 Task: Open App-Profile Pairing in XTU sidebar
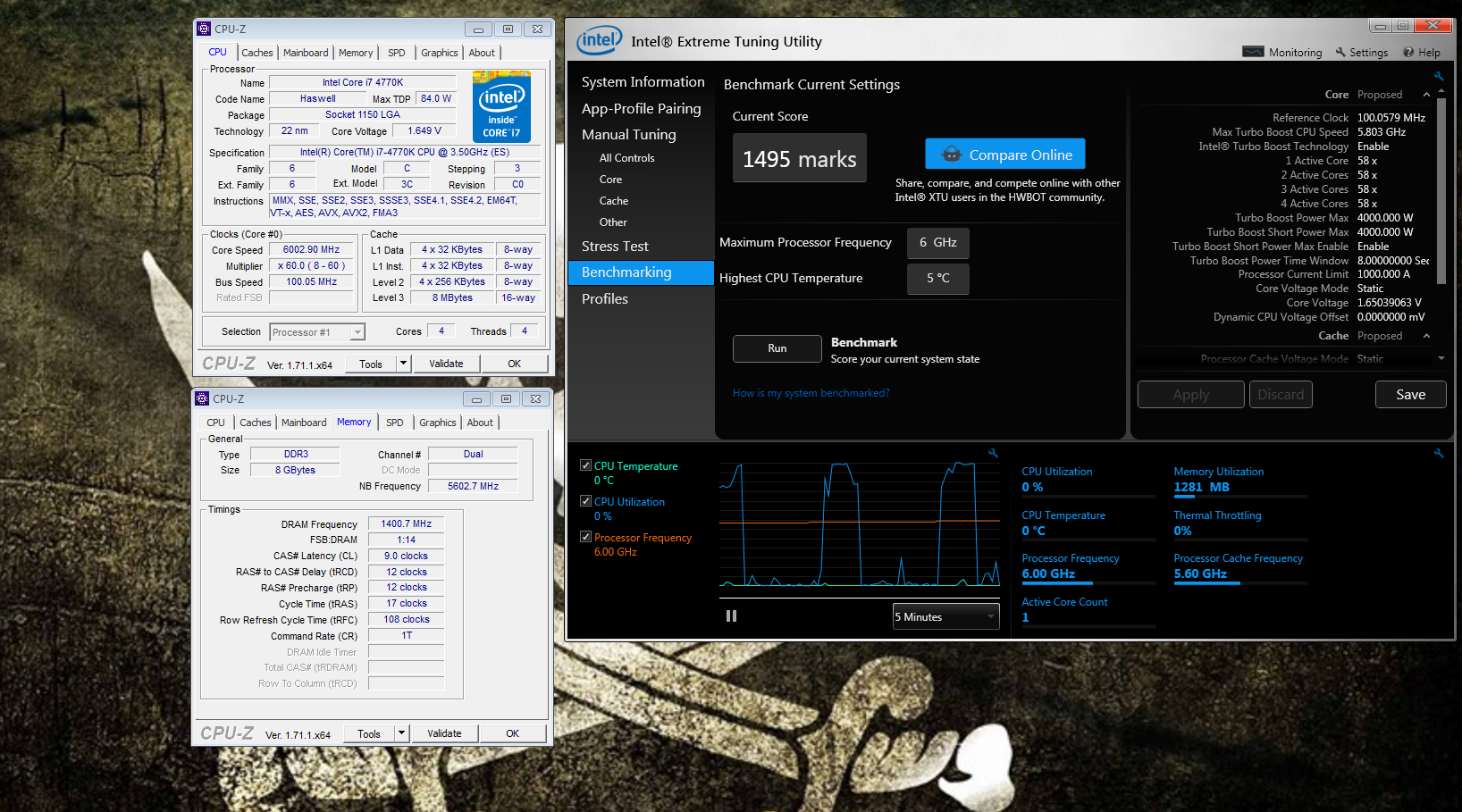[641, 109]
